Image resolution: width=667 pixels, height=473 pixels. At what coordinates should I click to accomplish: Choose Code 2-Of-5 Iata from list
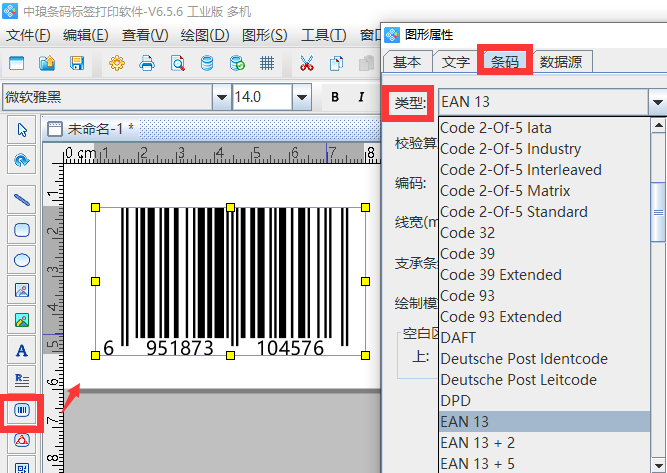click(x=544, y=128)
